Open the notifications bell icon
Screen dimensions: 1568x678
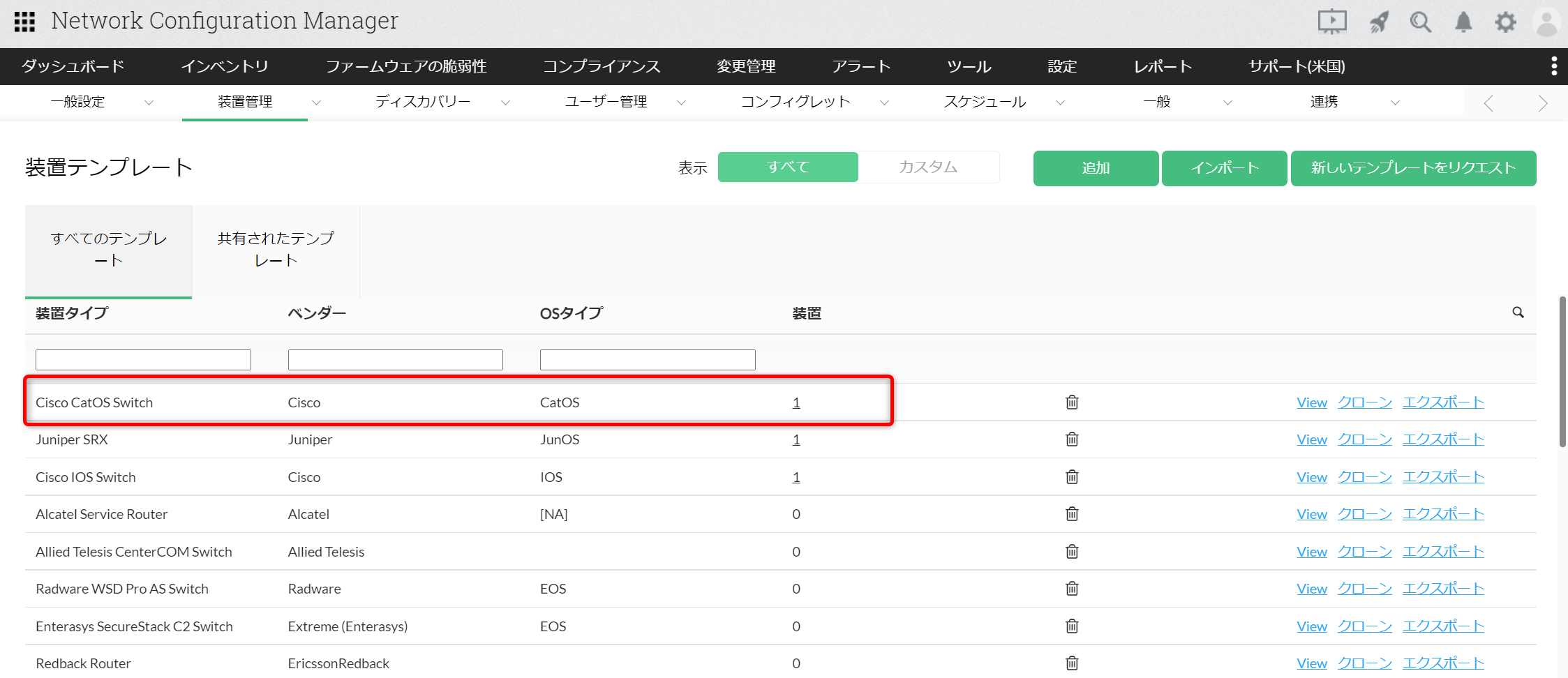(x=1463, y=22)
